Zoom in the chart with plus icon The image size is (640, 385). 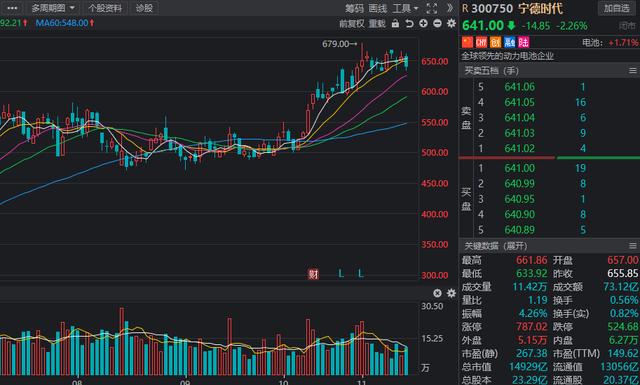[423, 23]
